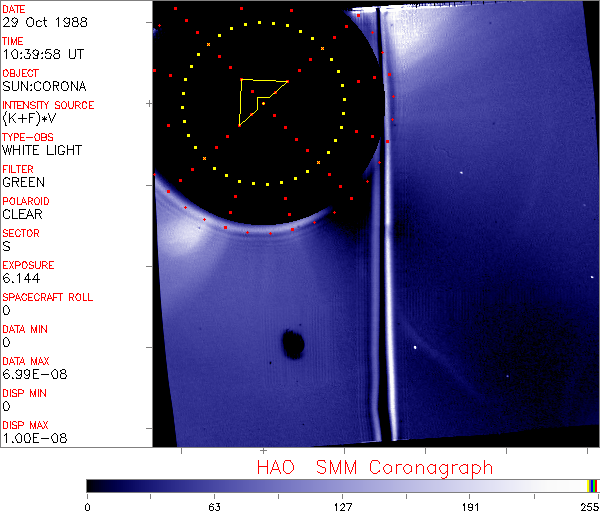600x512 pixels.
Task: Select the multicolor strip at color bar's right end
Action: pyautogui.click(x=593, y=485)
